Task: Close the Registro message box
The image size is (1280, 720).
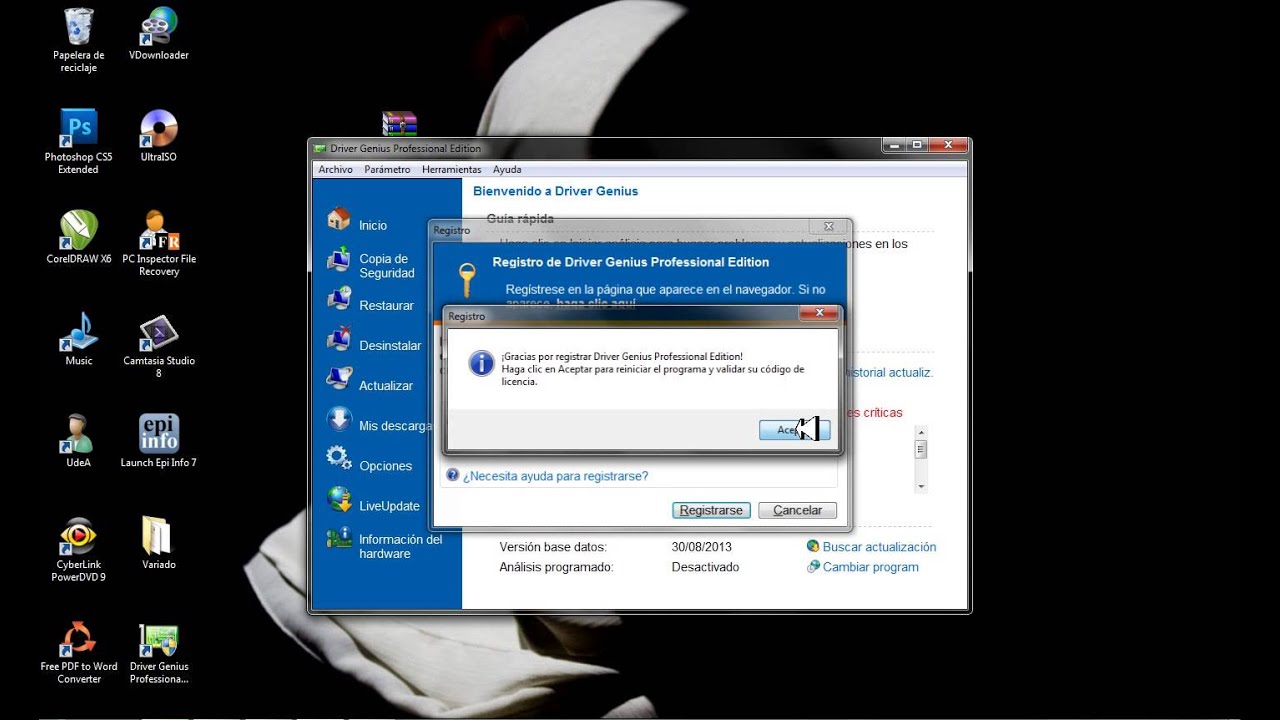Action: tap(818, 314)
